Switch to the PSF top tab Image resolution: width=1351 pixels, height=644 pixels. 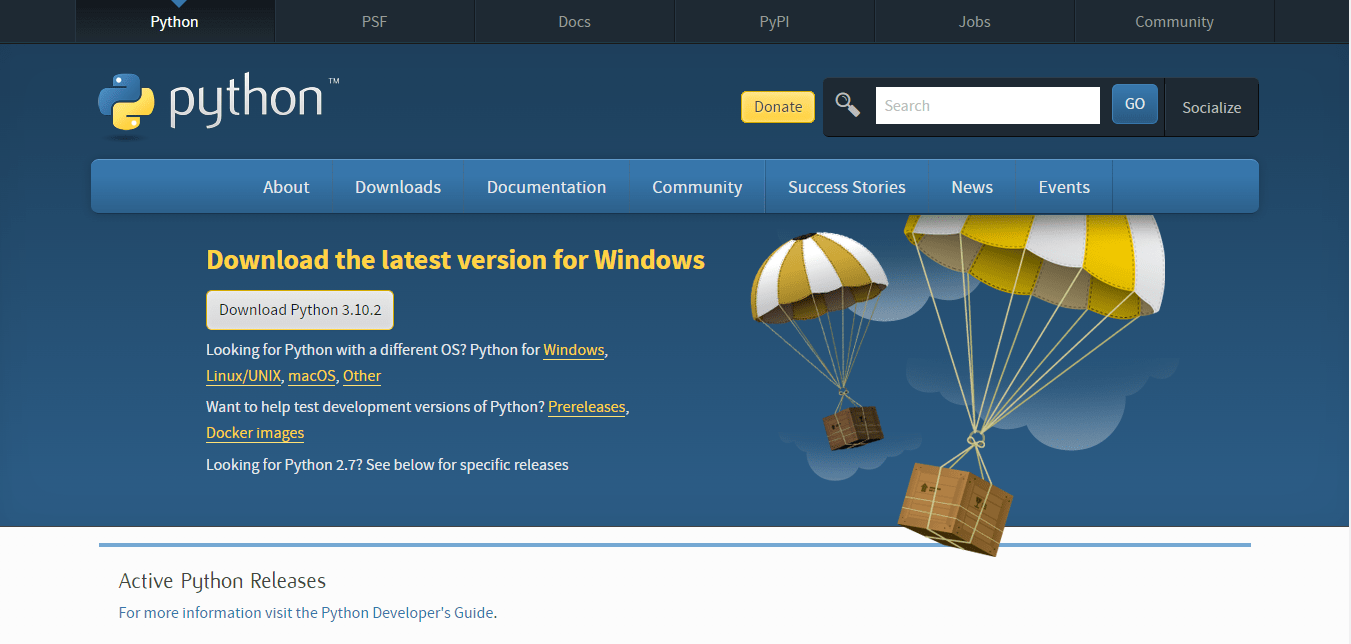(374, 21)
